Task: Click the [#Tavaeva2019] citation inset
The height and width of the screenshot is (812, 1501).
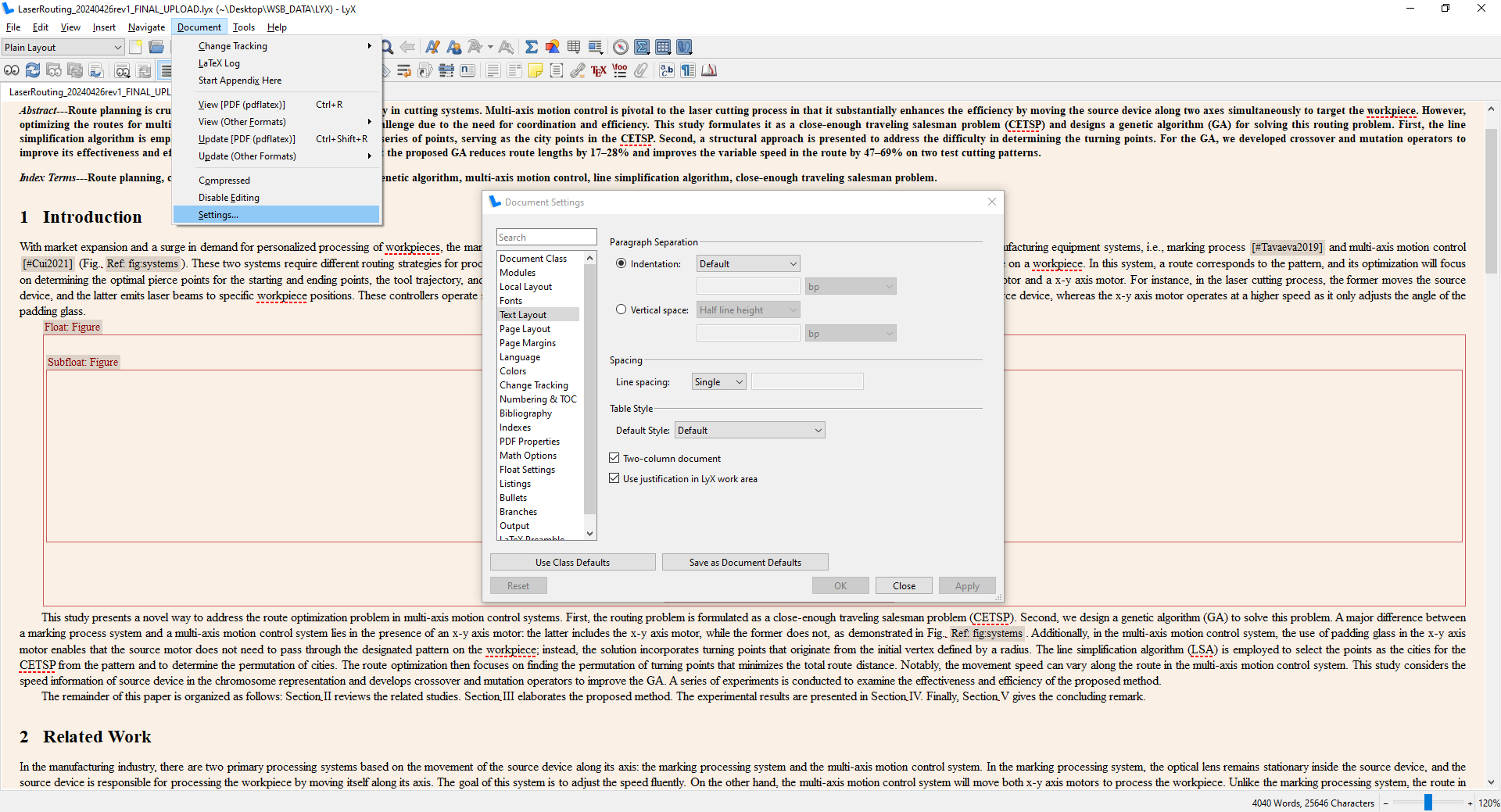Action: coord(1287,247)
